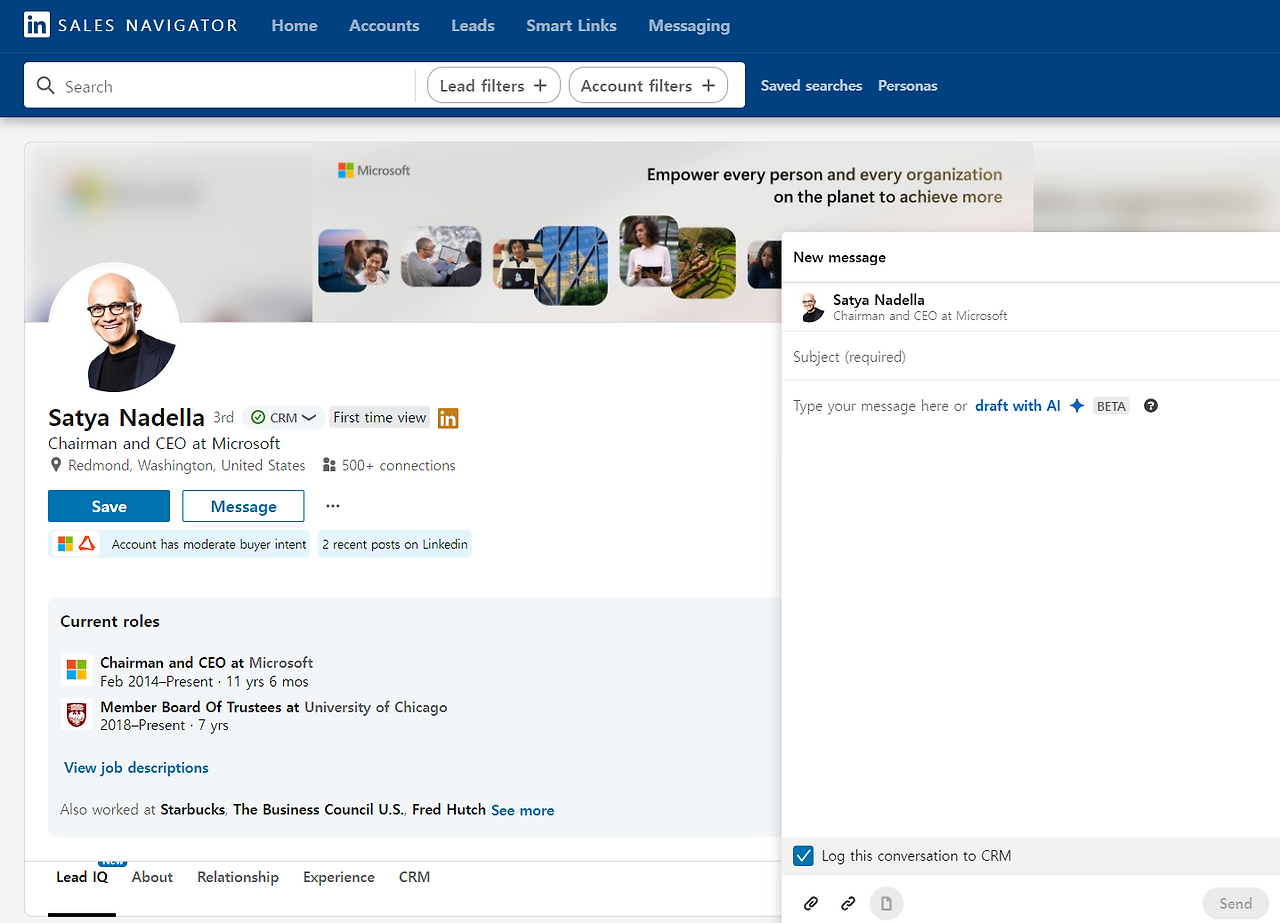The width and height of the screenshot is (1280, 923).
Task: Expand View job descriptions
Action: [136, 768]
